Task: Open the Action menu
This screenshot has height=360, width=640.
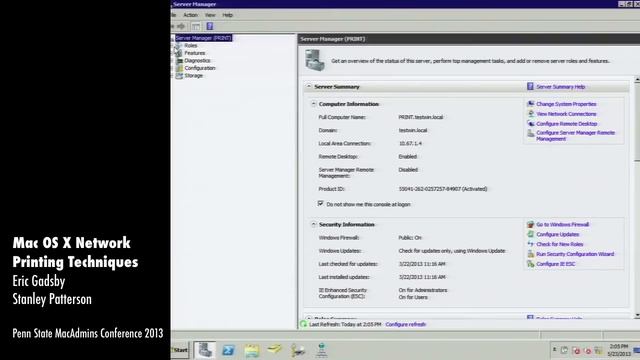Action: tap(190, 15)
